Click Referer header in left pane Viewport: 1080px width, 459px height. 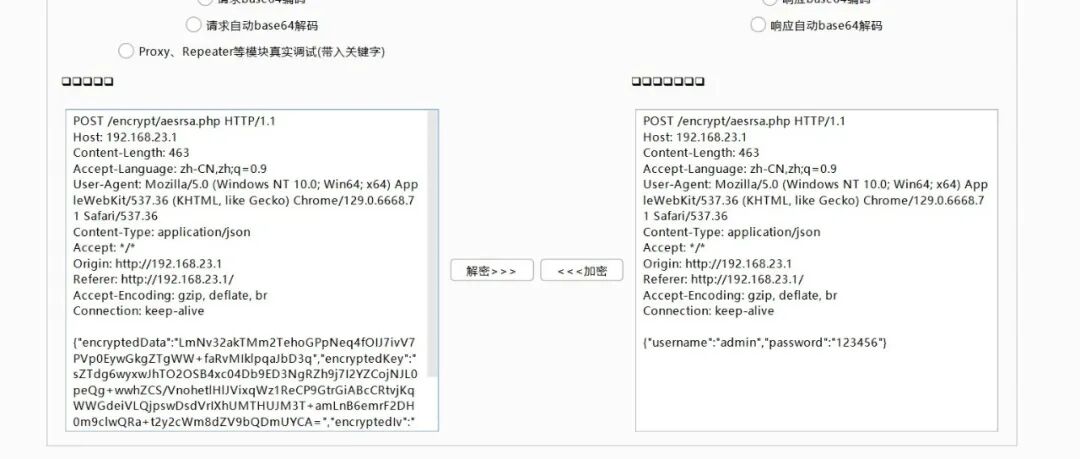[154, 280]
